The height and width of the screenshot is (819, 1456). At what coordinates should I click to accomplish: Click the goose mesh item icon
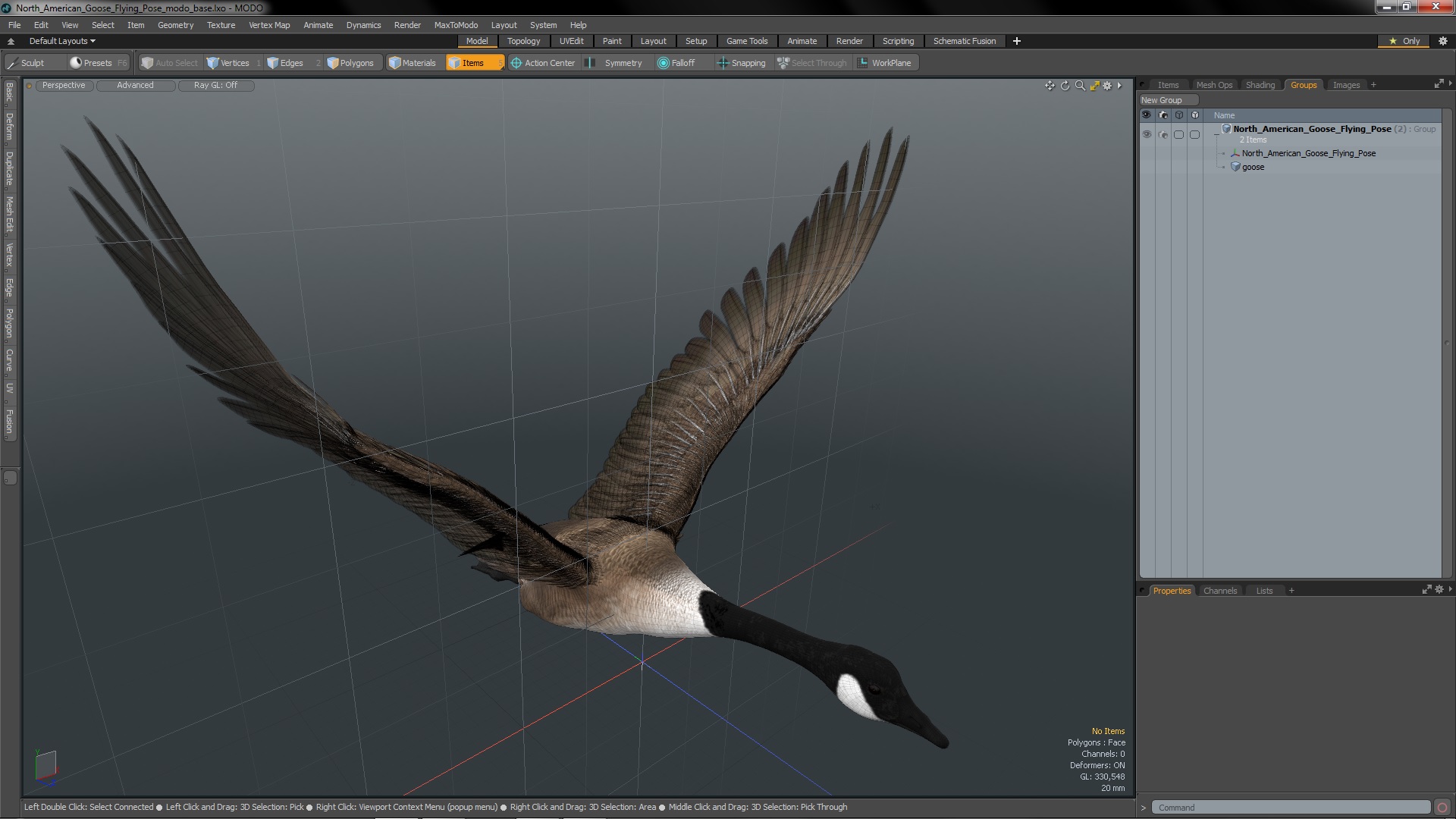pyautogui.click(x=1235, y=167)
